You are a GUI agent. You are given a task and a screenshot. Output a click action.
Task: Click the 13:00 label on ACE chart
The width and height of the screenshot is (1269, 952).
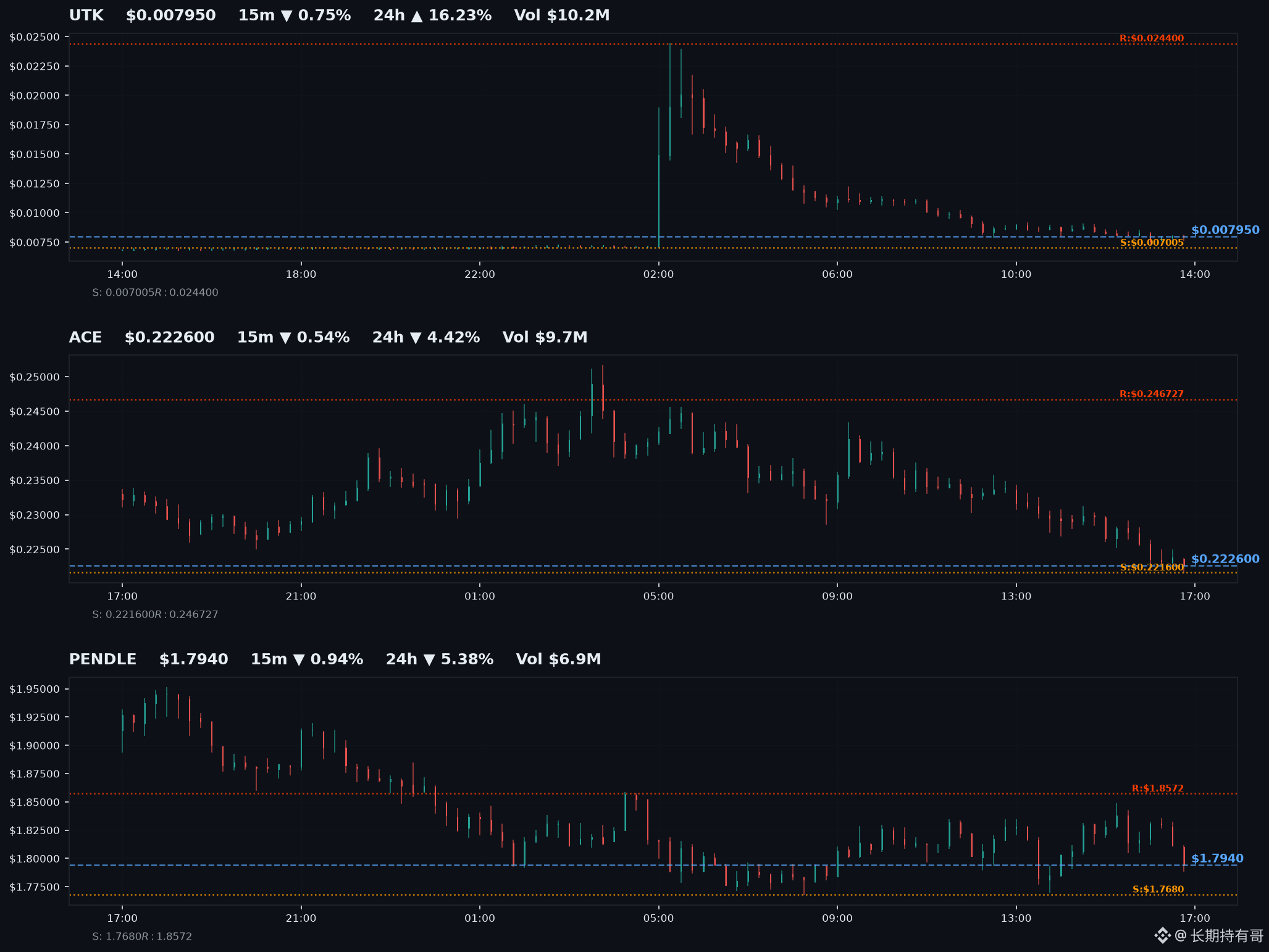point(1016,596)
